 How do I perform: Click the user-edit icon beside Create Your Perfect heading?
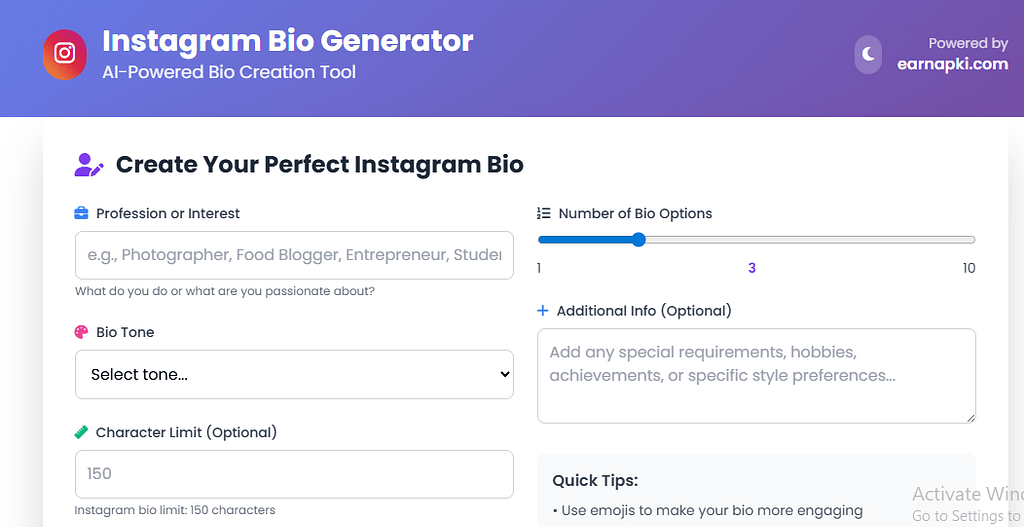click(89, 165)
